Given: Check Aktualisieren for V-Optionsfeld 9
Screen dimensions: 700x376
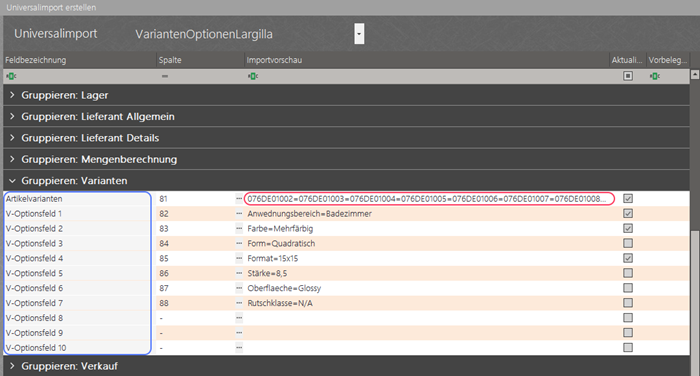Looking at the screenshot, I should tap(628, 333).
